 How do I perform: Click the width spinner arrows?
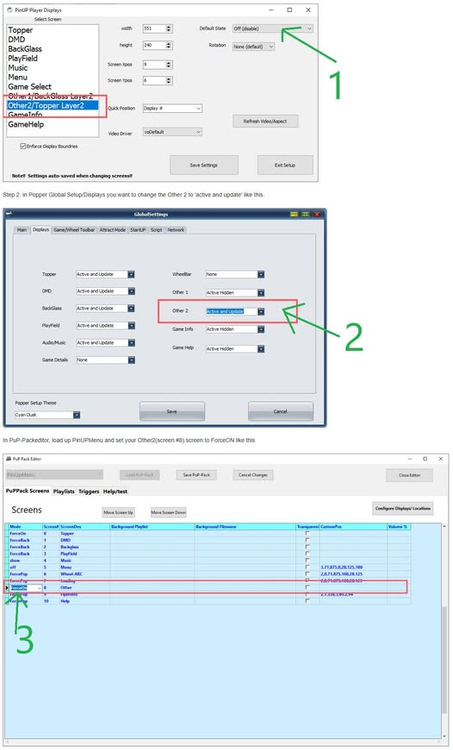(x=168, y=29)
